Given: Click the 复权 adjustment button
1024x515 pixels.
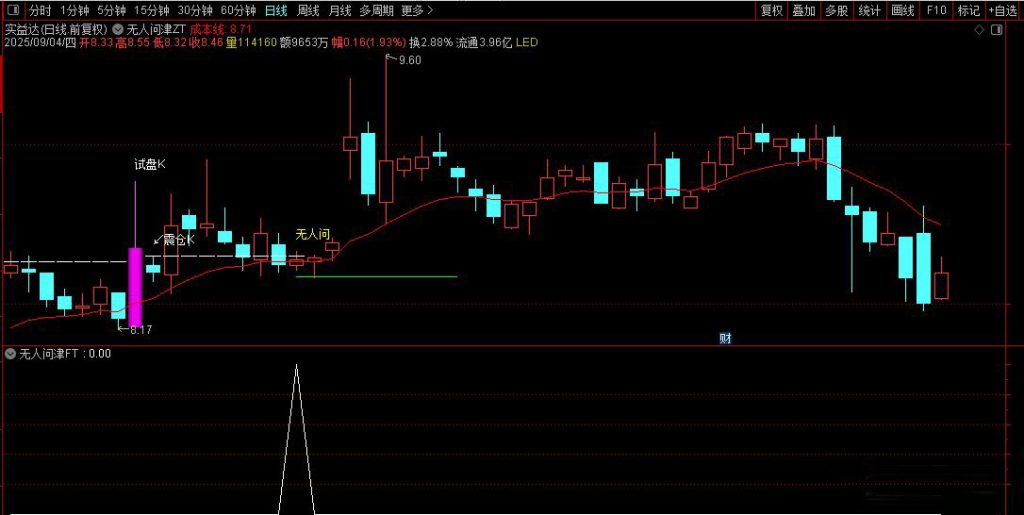Looking at the screenshot, I should coord(772,11).
